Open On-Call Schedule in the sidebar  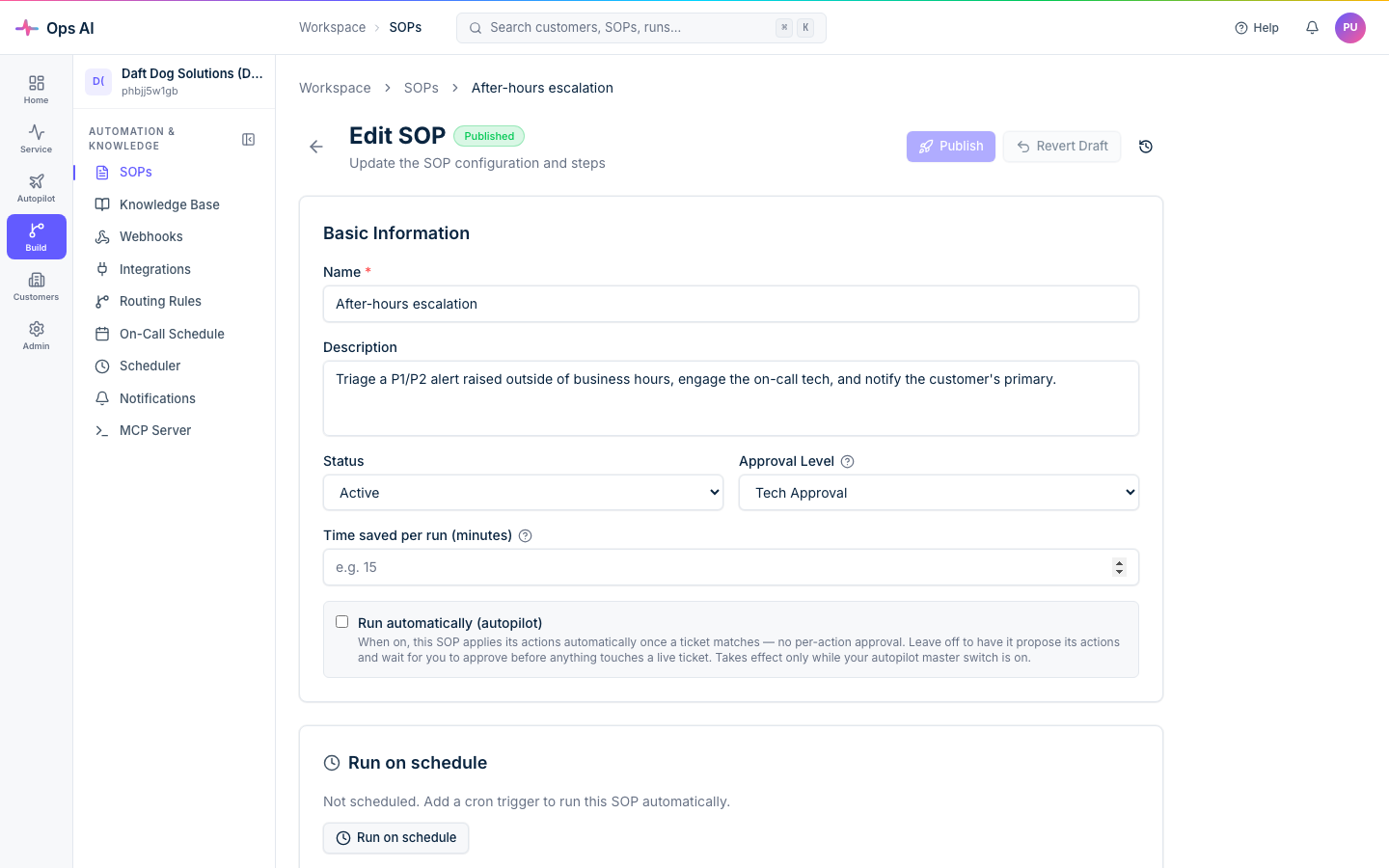click(x=175, y=334)
